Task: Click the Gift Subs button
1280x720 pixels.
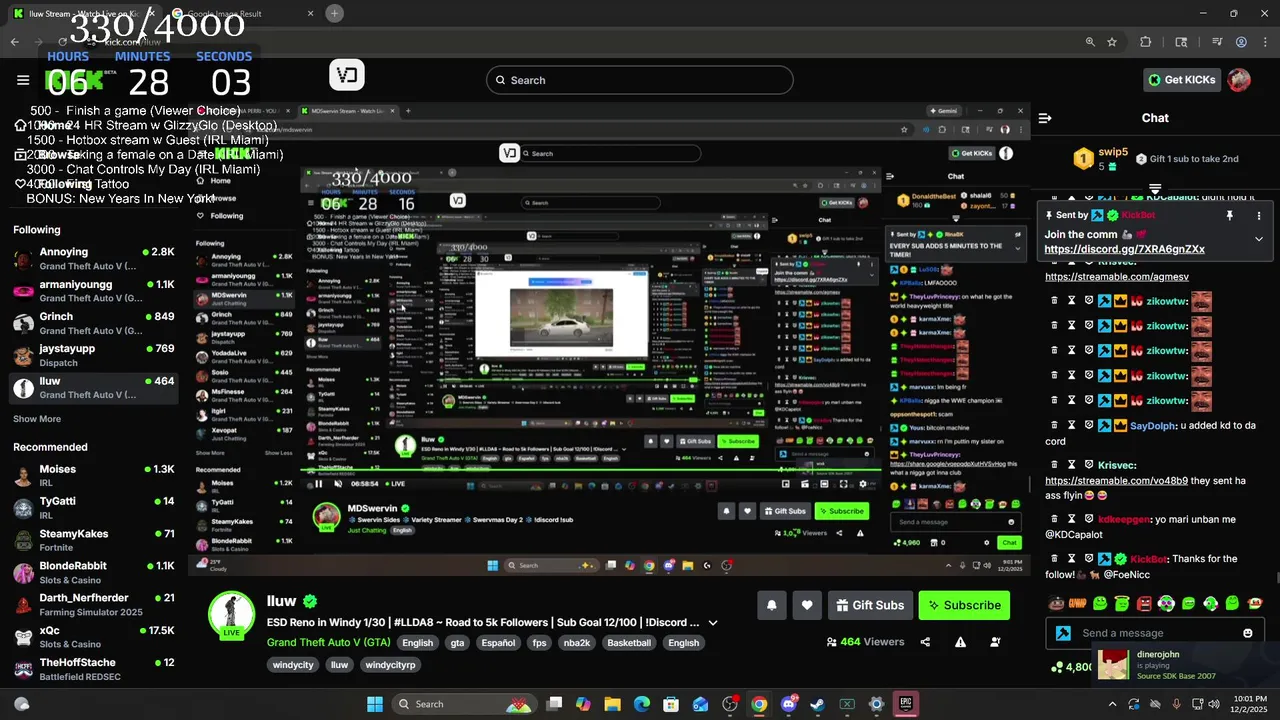Action: [x=870, y=605]
